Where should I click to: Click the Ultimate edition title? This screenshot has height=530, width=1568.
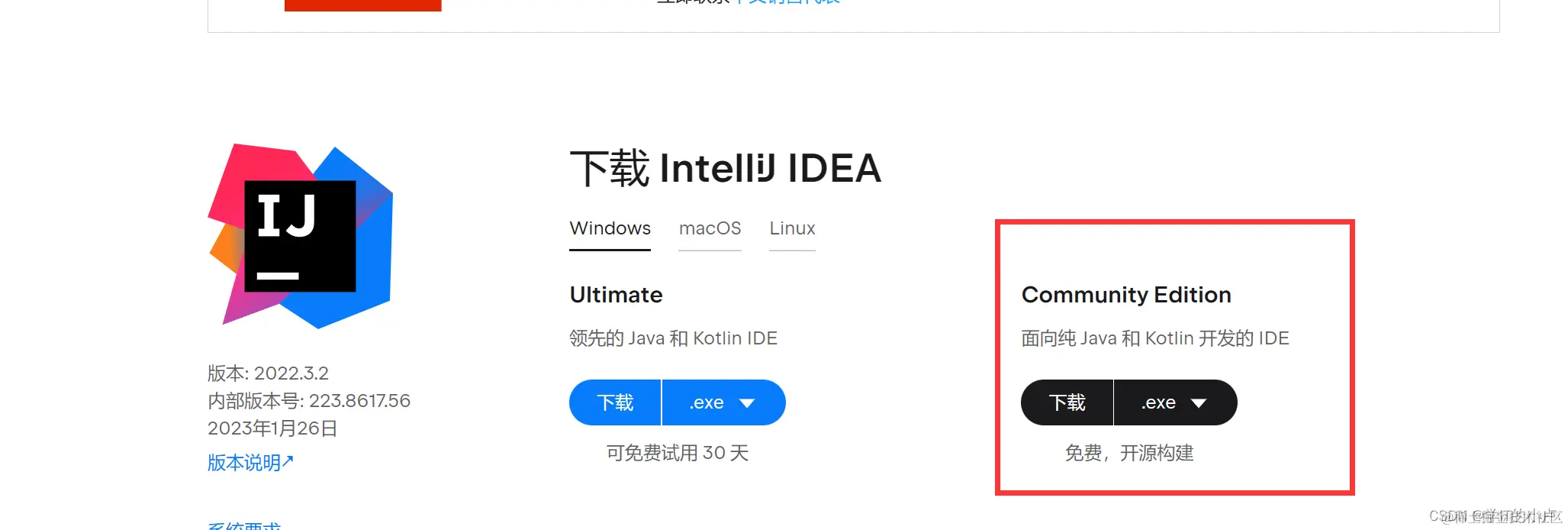(x=615, y=295)
